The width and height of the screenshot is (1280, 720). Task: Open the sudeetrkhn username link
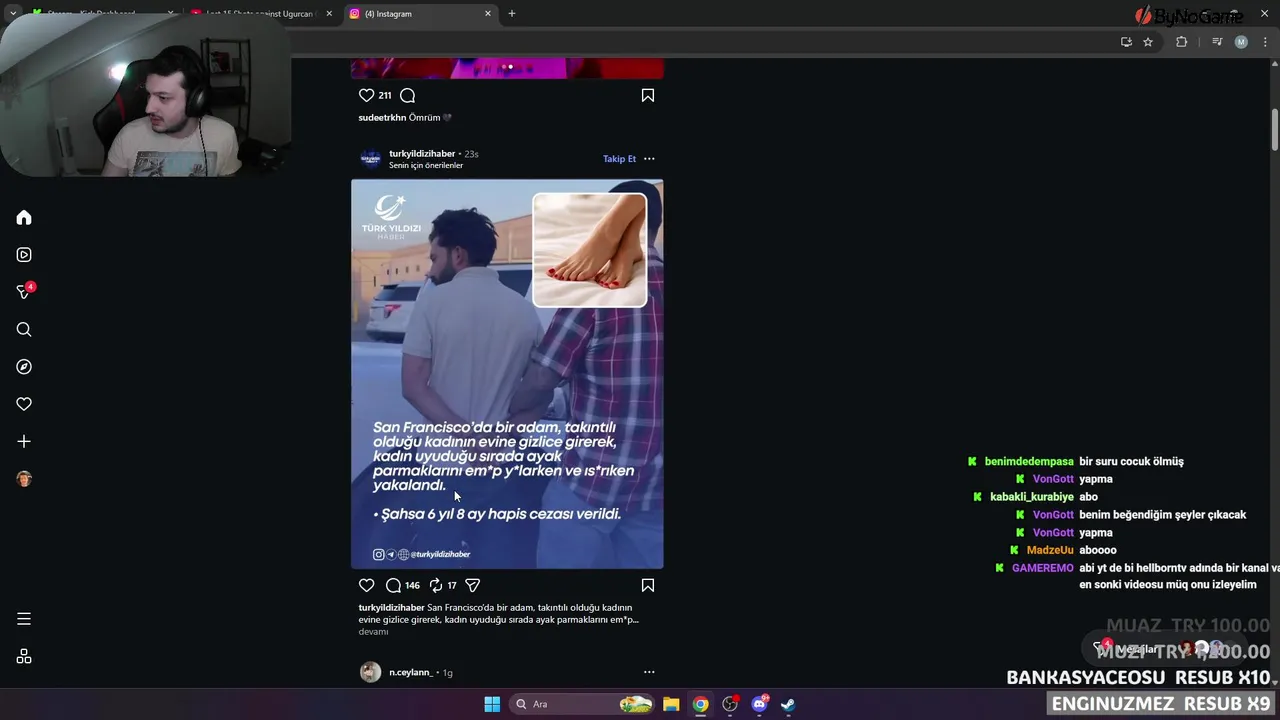click(x=382, y=118)
